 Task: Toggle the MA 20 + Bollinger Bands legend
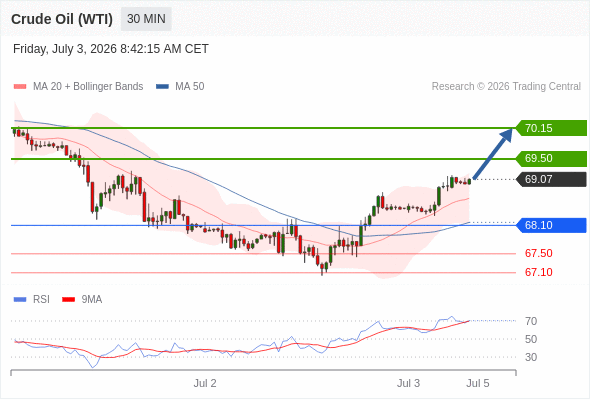(x=78, y=87)
